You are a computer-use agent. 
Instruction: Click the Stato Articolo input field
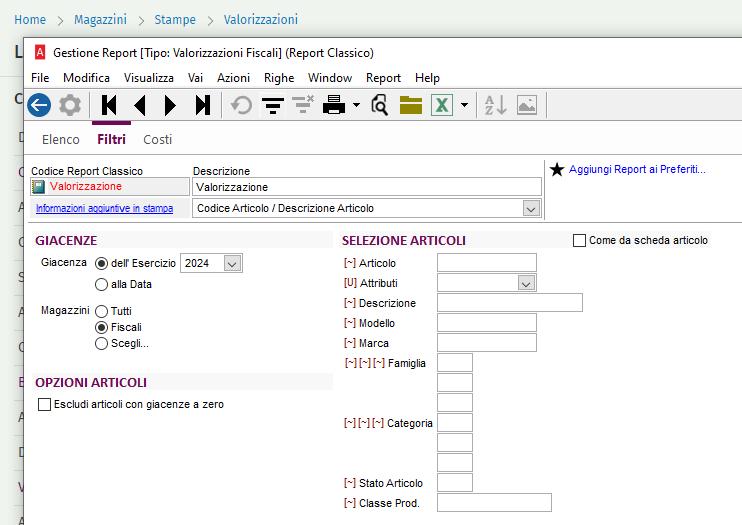pos(455,483)
